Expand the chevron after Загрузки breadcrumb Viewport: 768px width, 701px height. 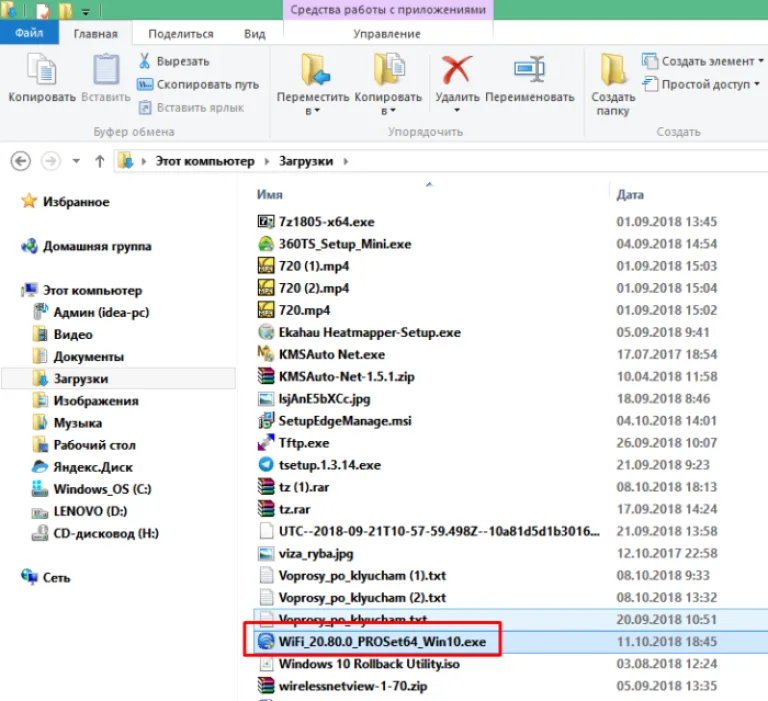click(346, 161)
